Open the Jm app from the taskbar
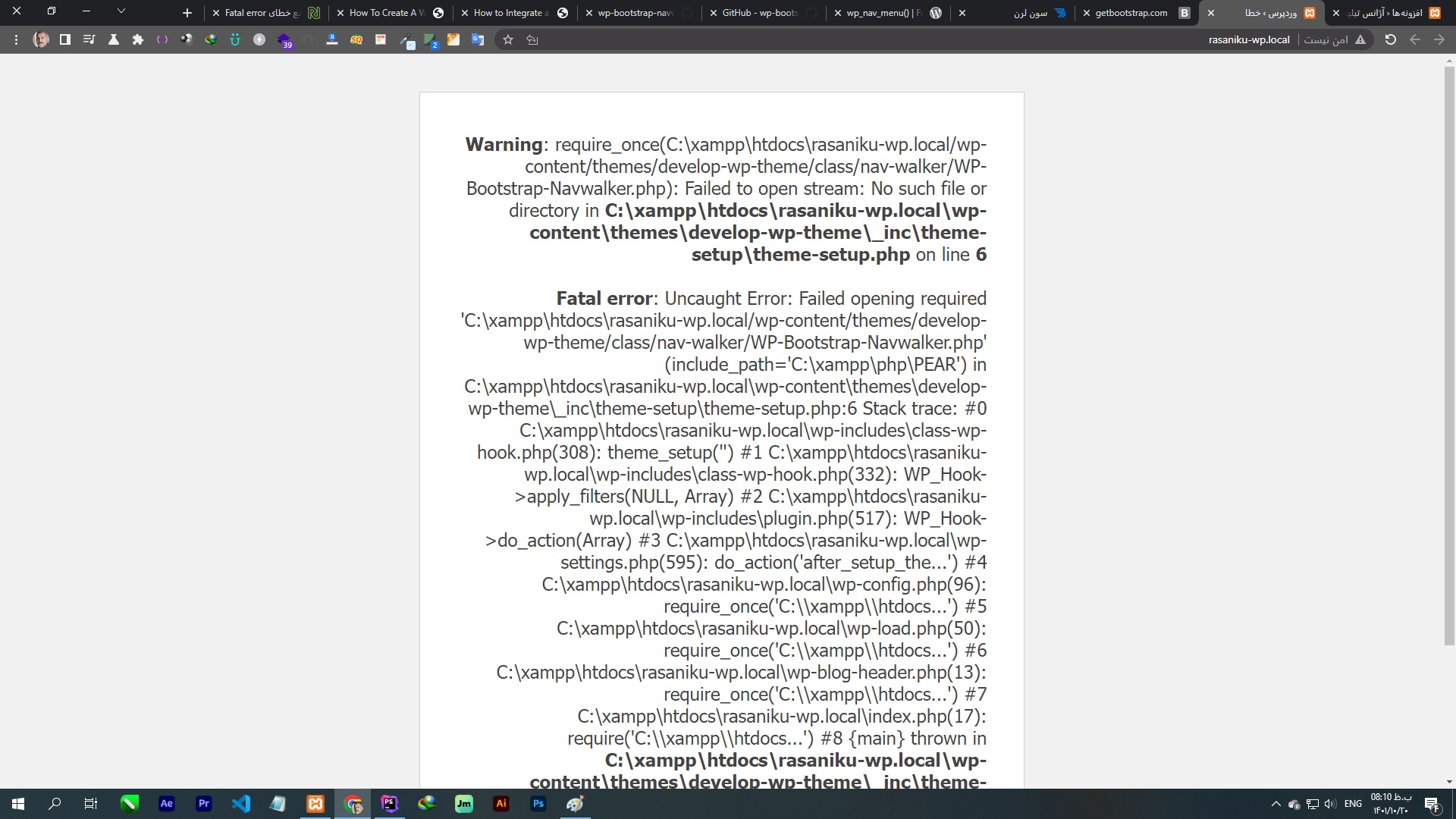1456x819 pixels. click(x=464, y=804)
